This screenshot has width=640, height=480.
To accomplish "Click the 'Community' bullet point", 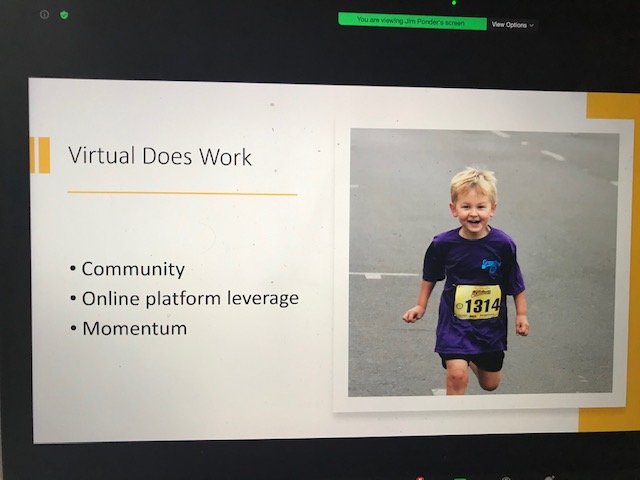I will click(132, 269).
